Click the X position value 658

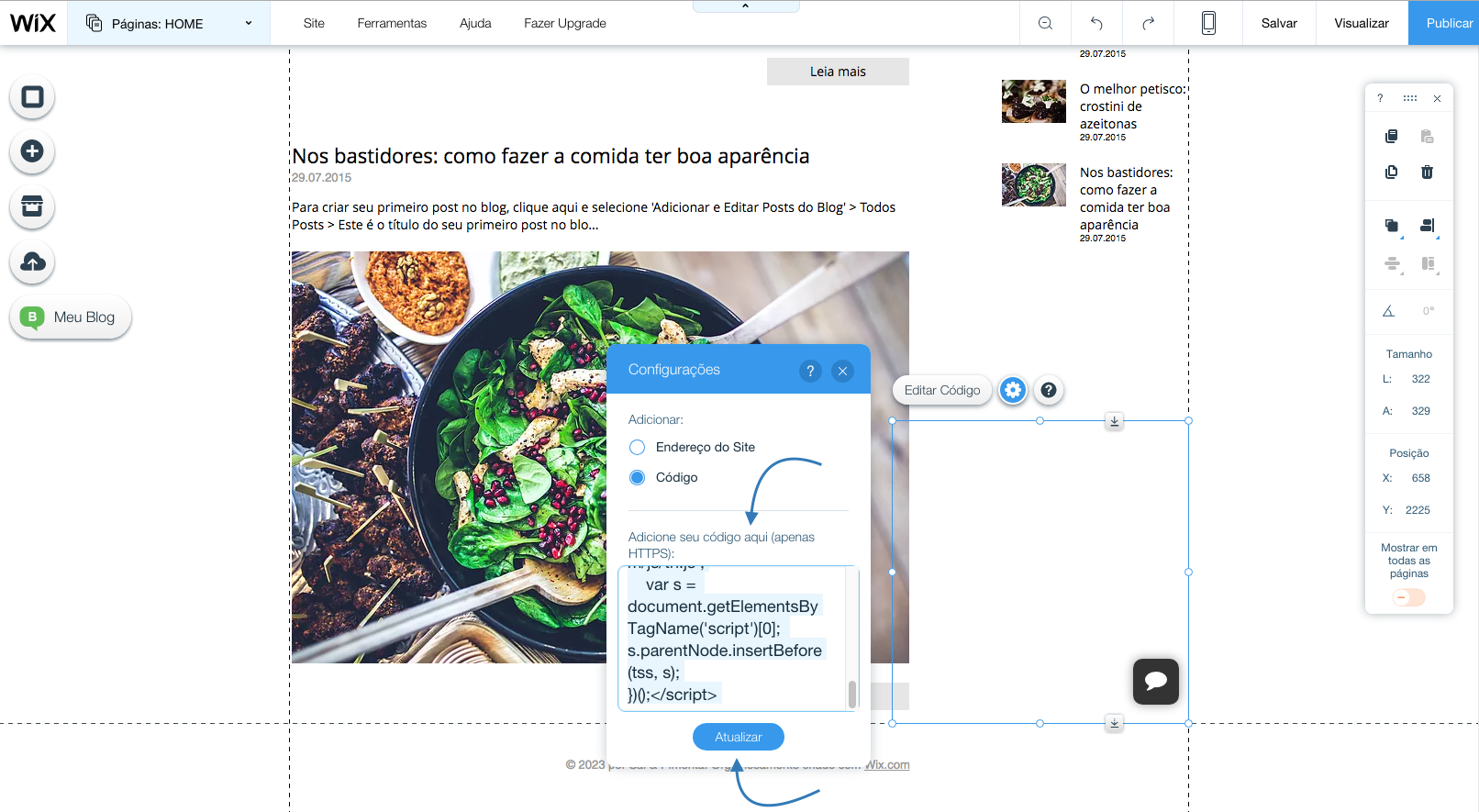pyautogui.click(x=1420, y=478)
